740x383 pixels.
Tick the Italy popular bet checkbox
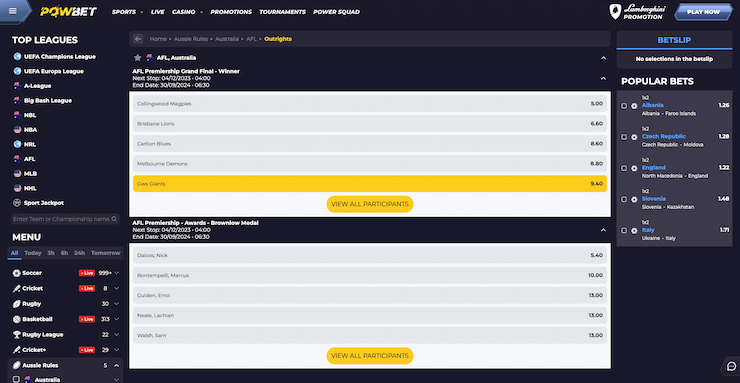coord(624,231)
